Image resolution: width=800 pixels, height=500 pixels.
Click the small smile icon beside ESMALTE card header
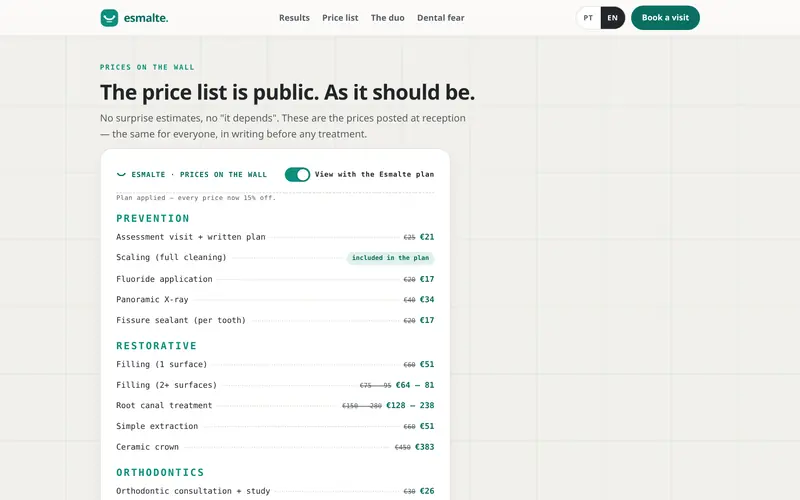[121, 174]
